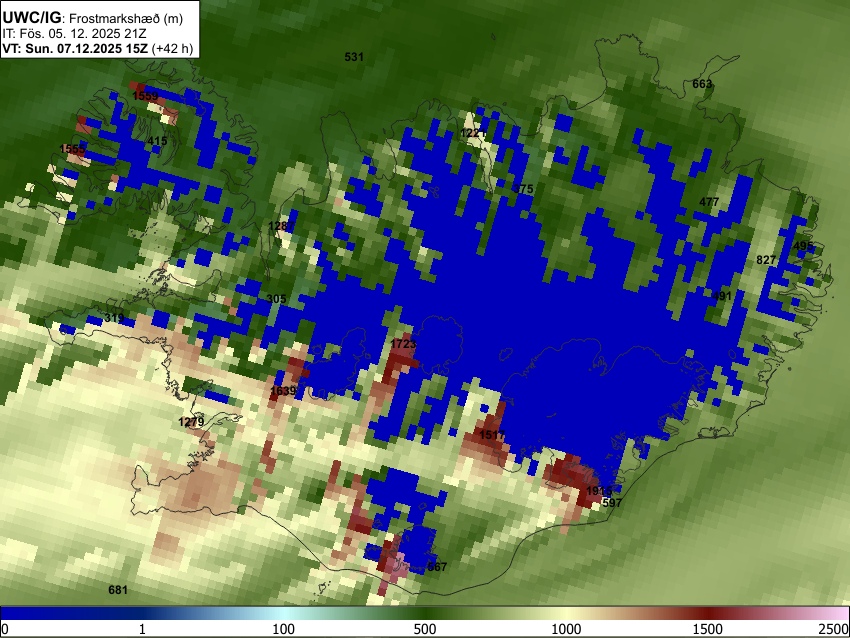
Task: Click the 597 value label
Action: [x=612, y=502]
